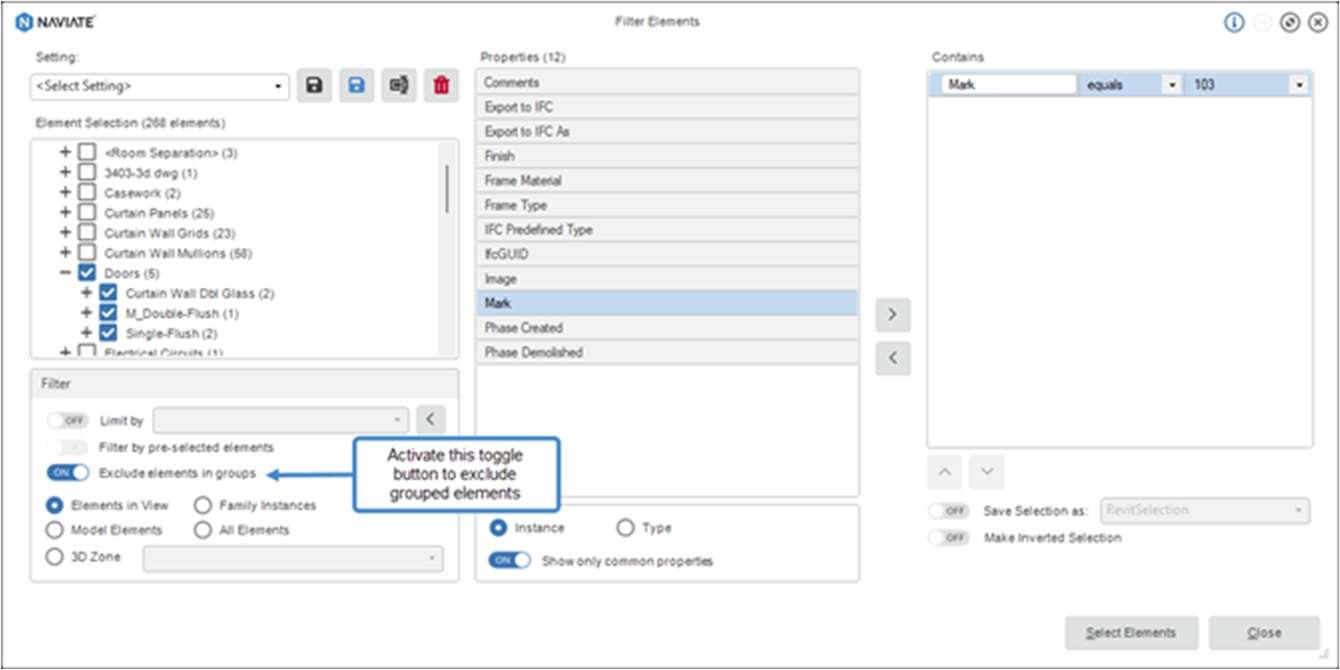Click the Naviate logo
1340x670 pixels.
click(x=56, y=22)
